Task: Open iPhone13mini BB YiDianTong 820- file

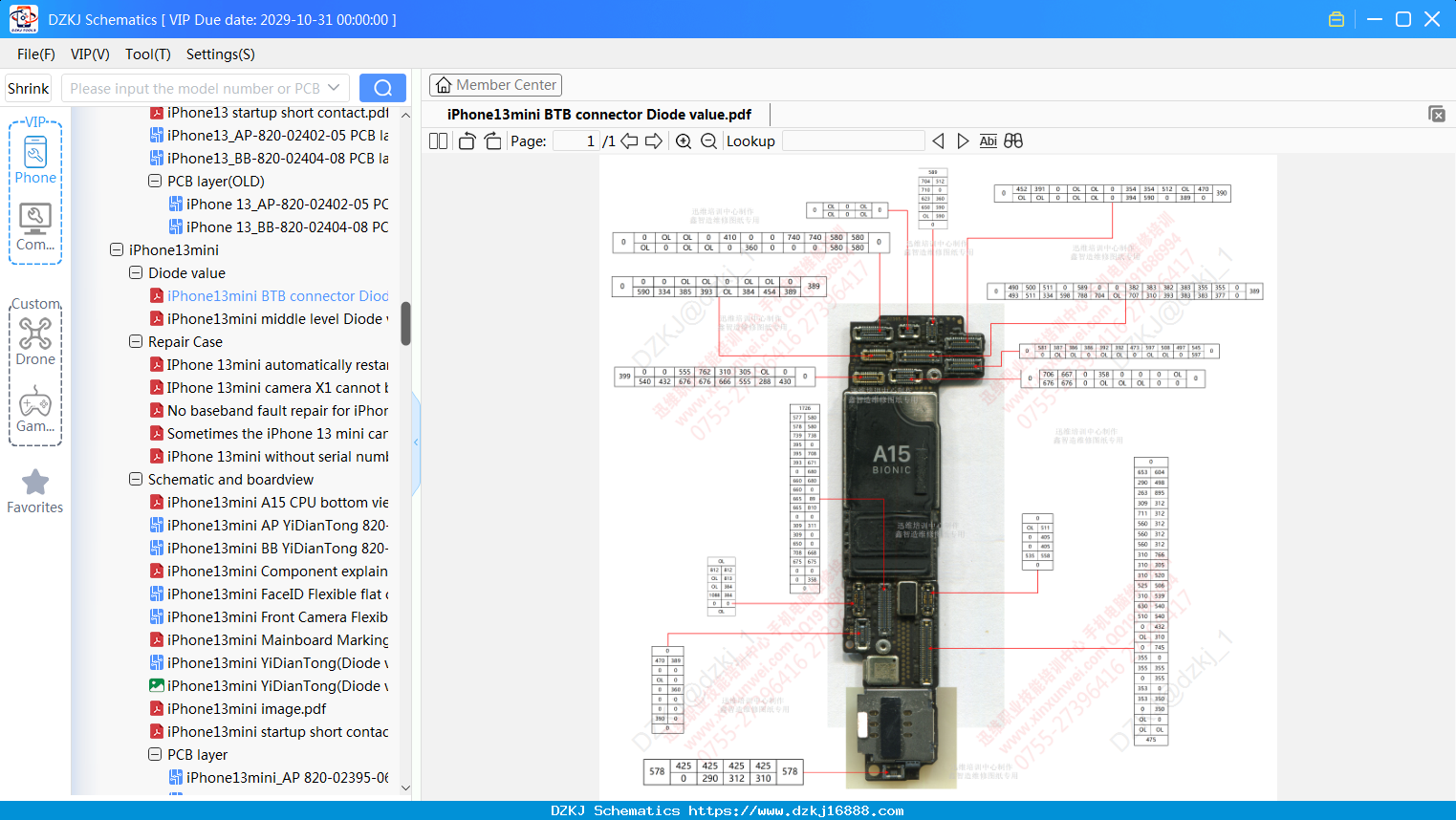Action: coord(277,548)
